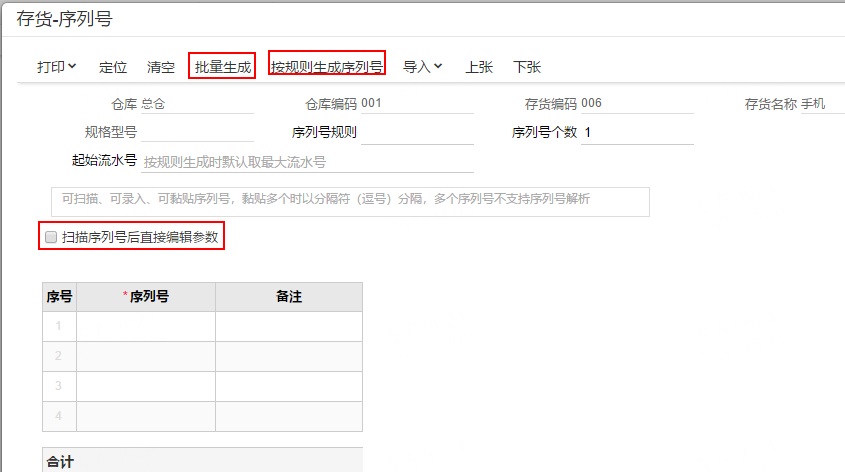Image resolution: width=845 pixels, height=472 pixels.
Task: Click the 备注 column header
Action: point(289,297)
